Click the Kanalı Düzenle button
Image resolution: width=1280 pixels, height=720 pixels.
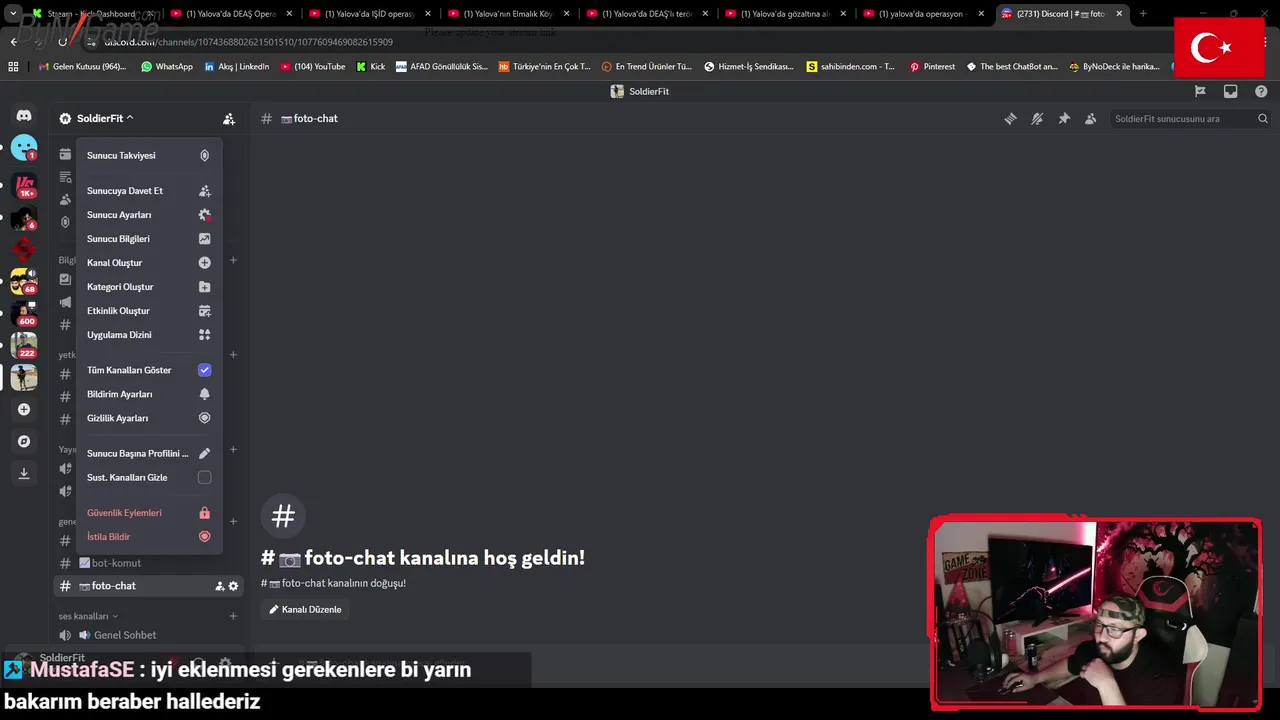305,609
